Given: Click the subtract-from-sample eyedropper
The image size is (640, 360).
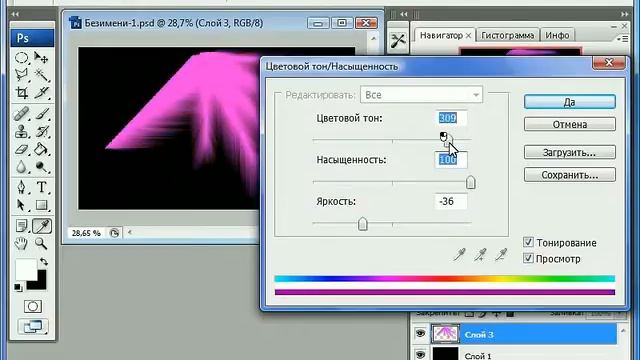Looking at the screenshot, I should point(501,255).
